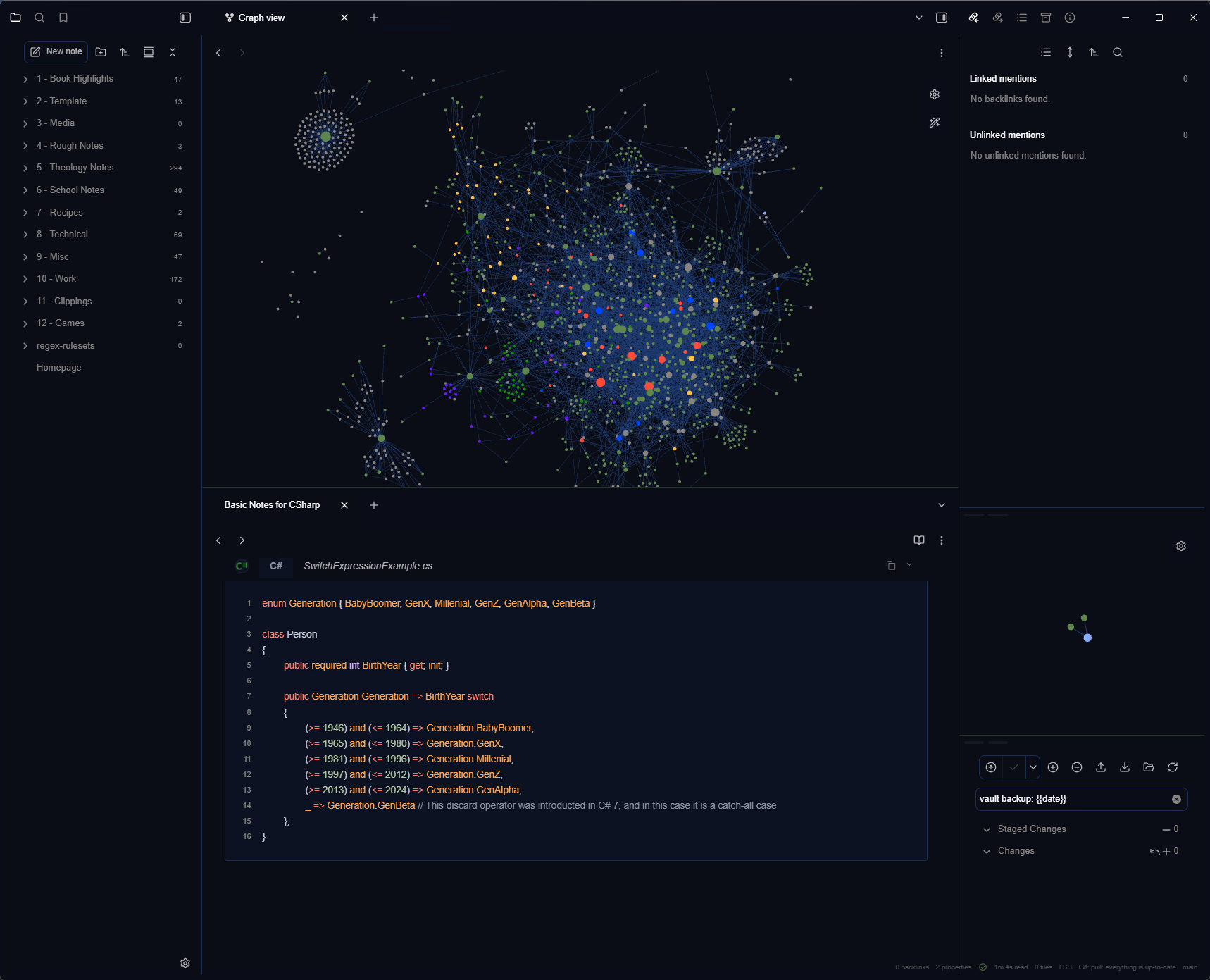Open outgoing links tab in right sidebar
The width and height of the screenshot is (1210, 980).
[x=997, y=18]
